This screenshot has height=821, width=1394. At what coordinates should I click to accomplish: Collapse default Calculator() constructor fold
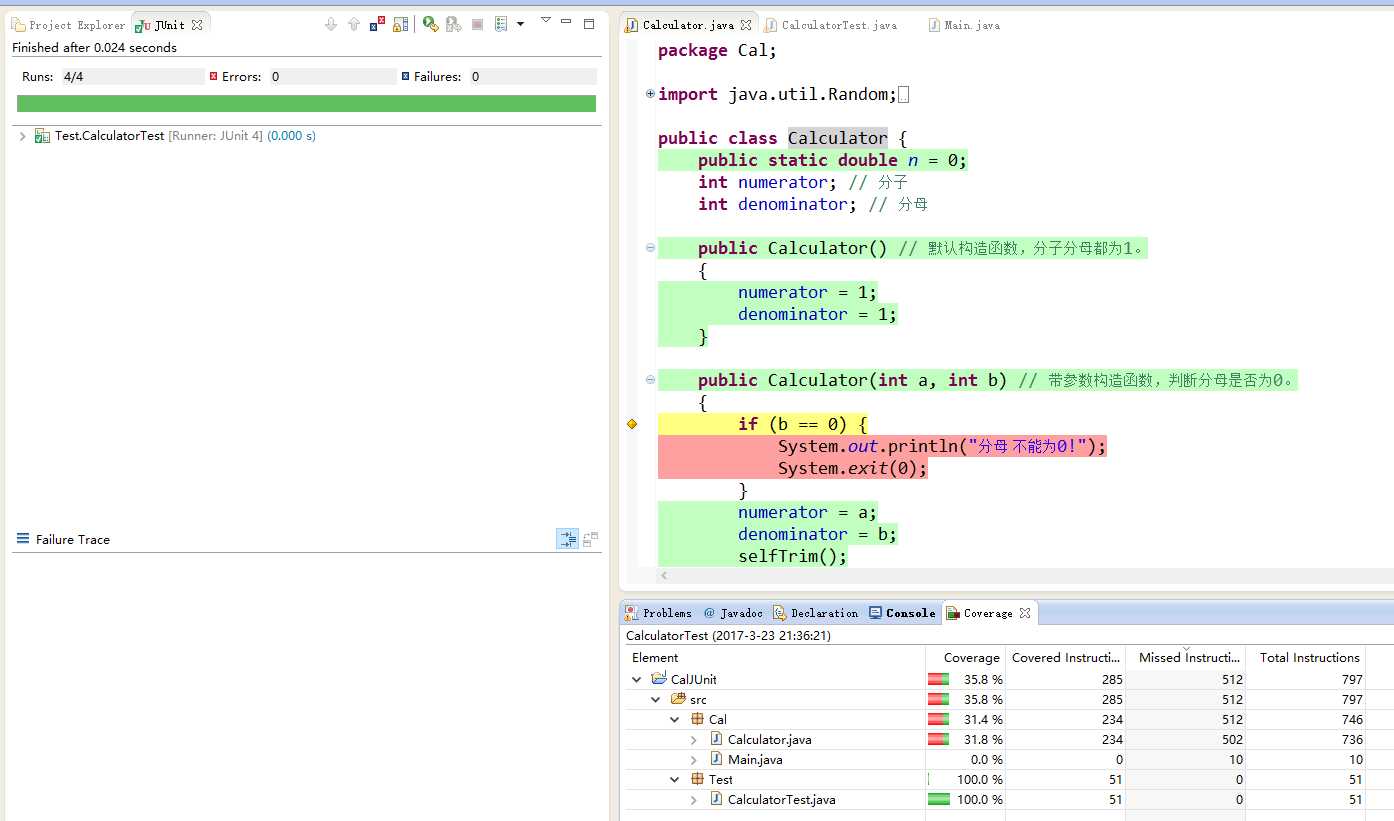650,248
